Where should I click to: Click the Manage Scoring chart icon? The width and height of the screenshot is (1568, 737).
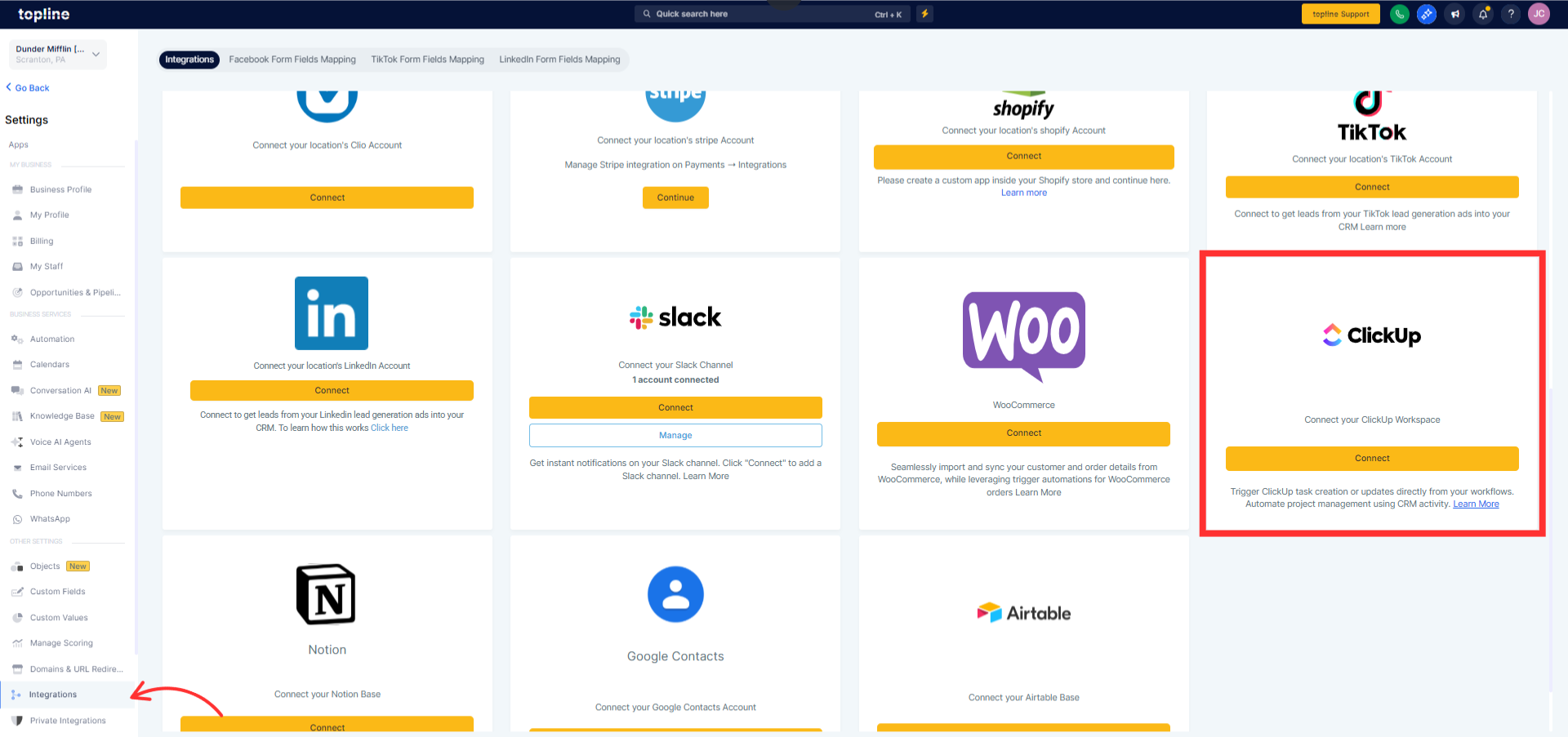point(17,643)
